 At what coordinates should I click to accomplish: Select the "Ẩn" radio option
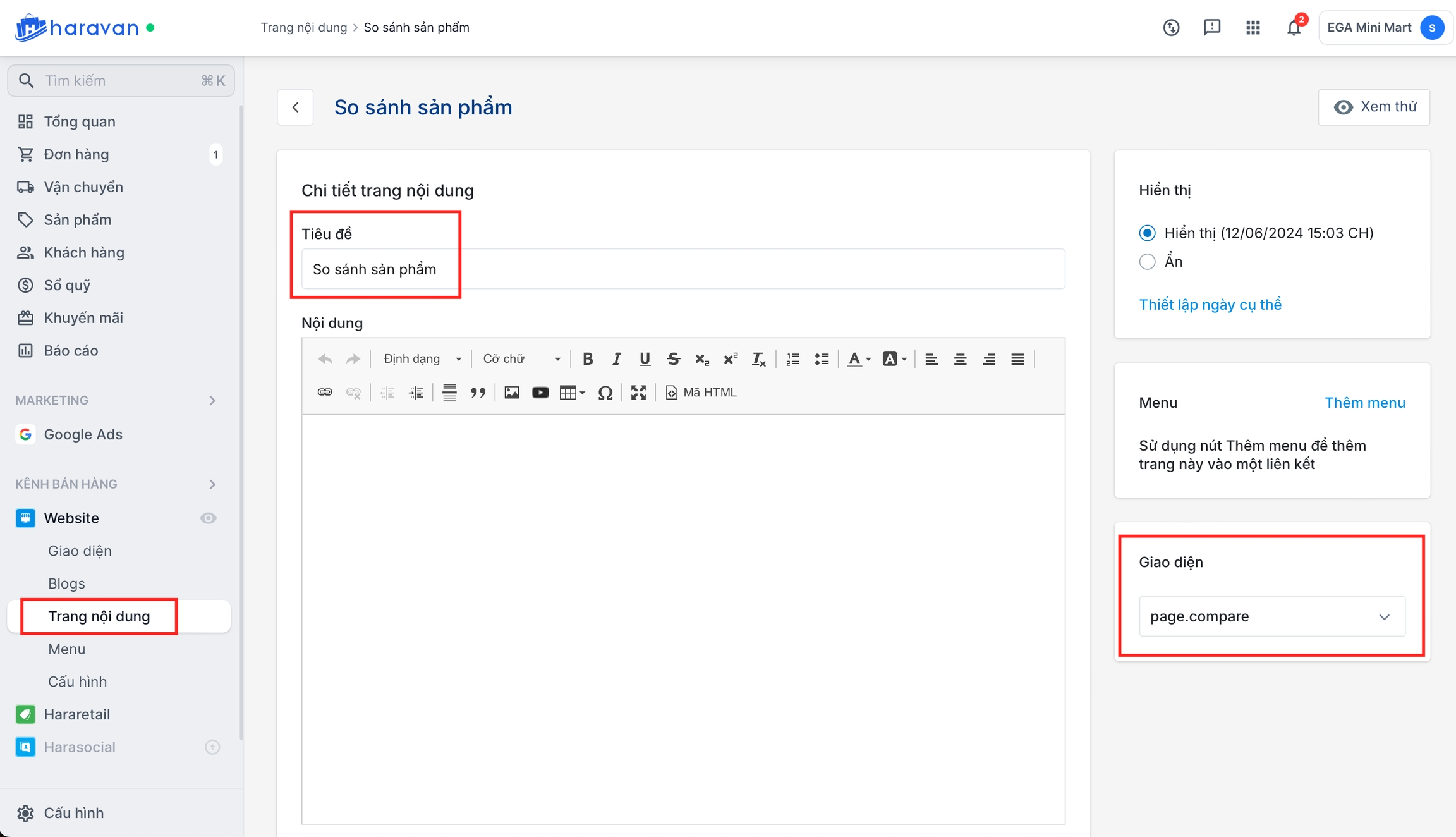[x=1147, y=262]
